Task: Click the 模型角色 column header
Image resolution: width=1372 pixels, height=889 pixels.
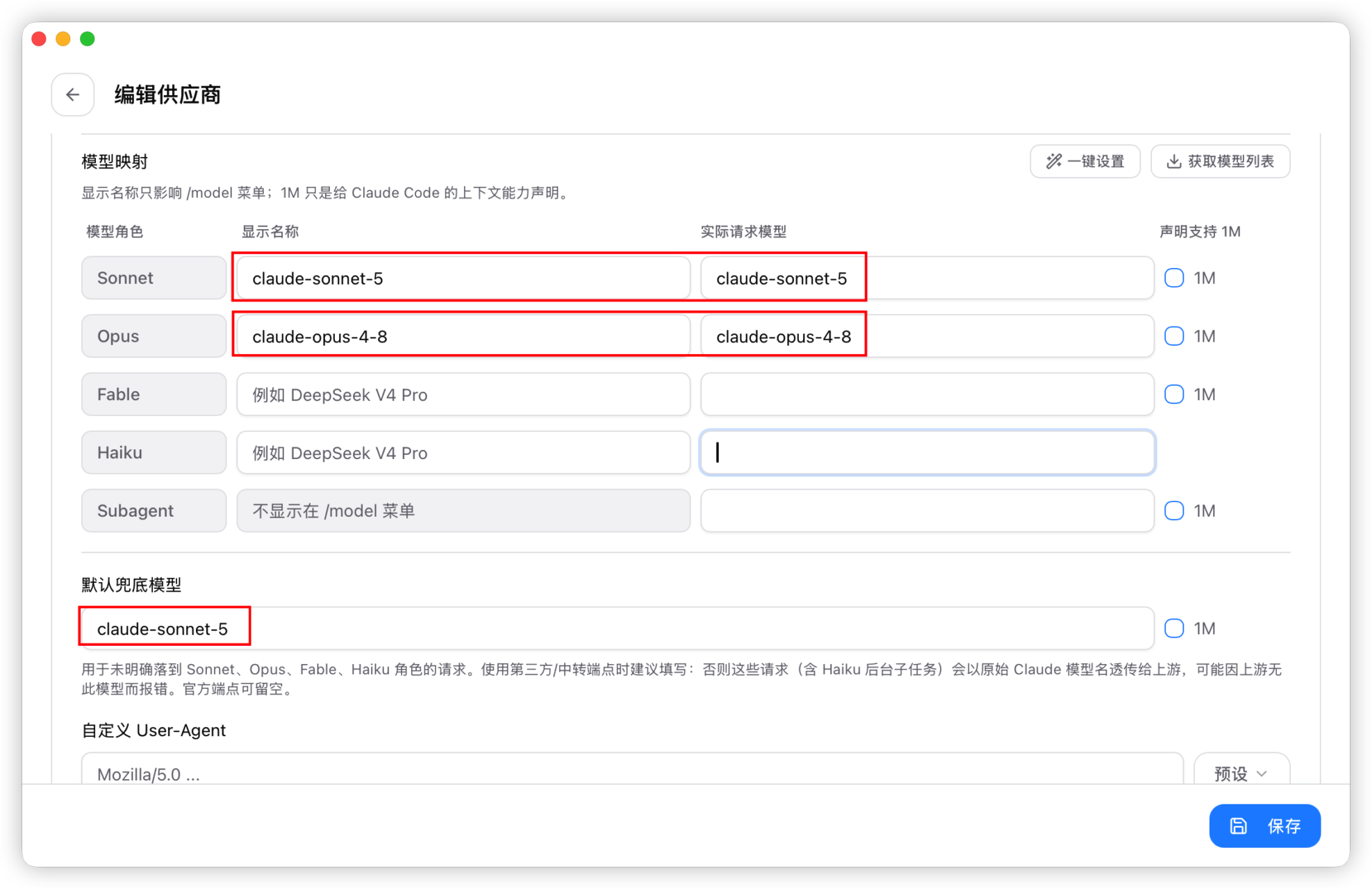Action: 115,231
